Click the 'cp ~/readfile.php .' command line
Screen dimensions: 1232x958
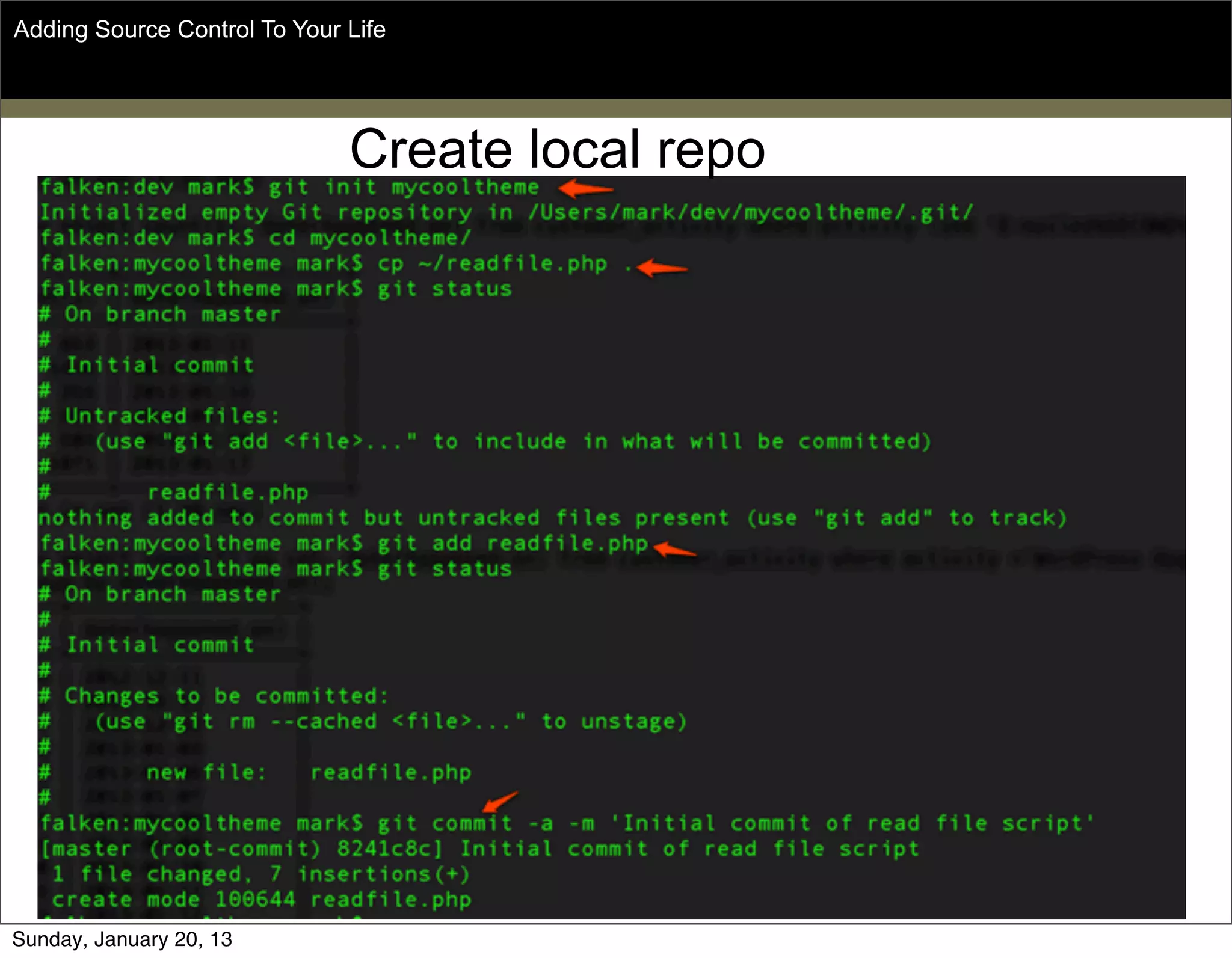tap(336, 263)
